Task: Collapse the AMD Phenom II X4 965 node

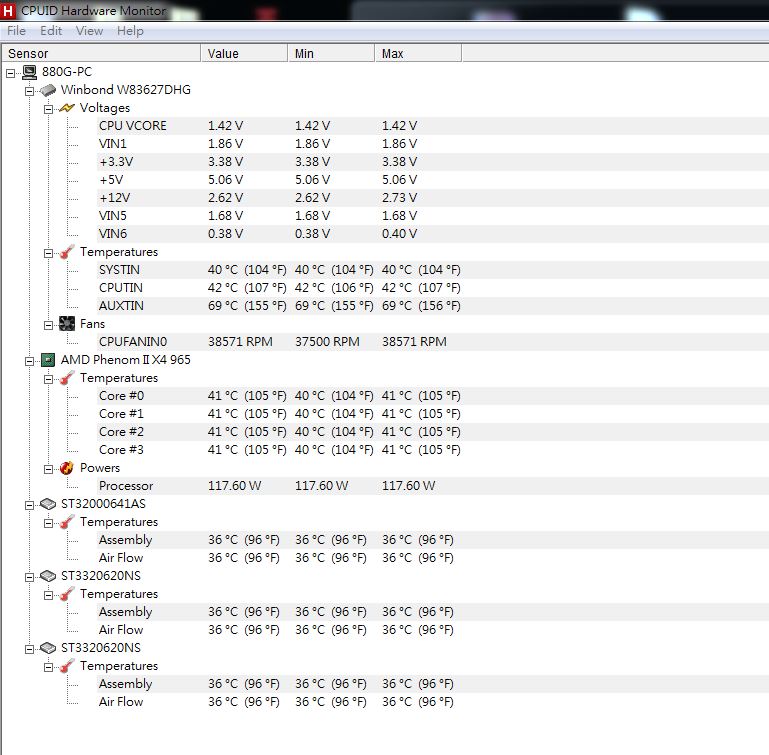Action: click(x=29, y=362)
